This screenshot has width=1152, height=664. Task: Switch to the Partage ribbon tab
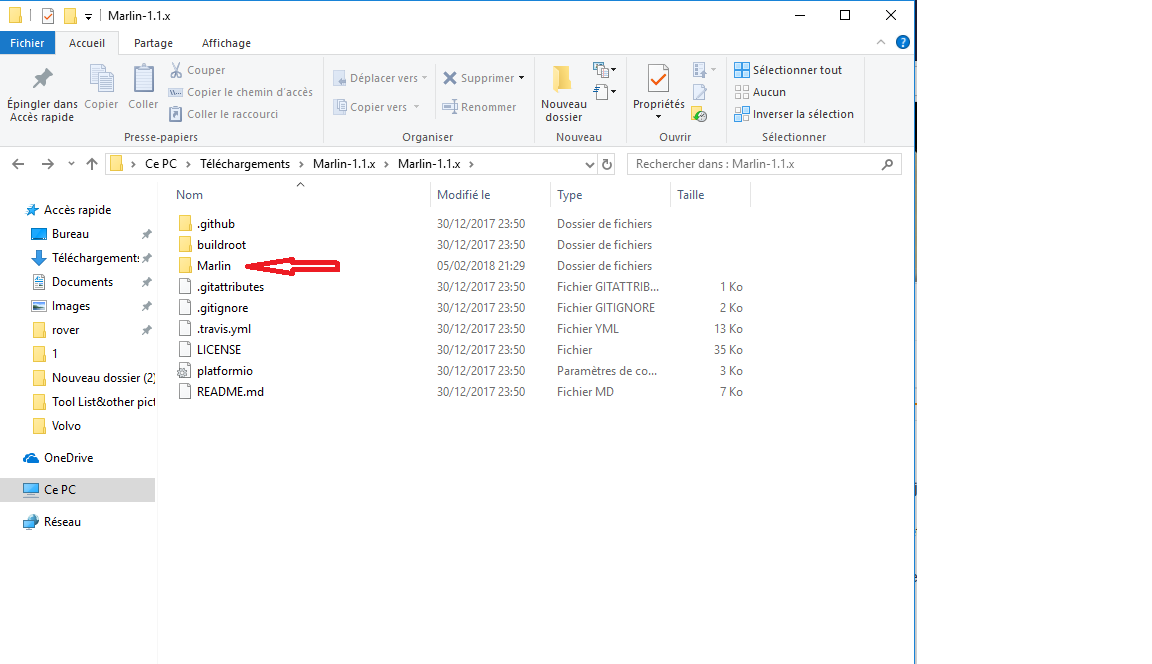pyautogui.click(x=153, y=43)
